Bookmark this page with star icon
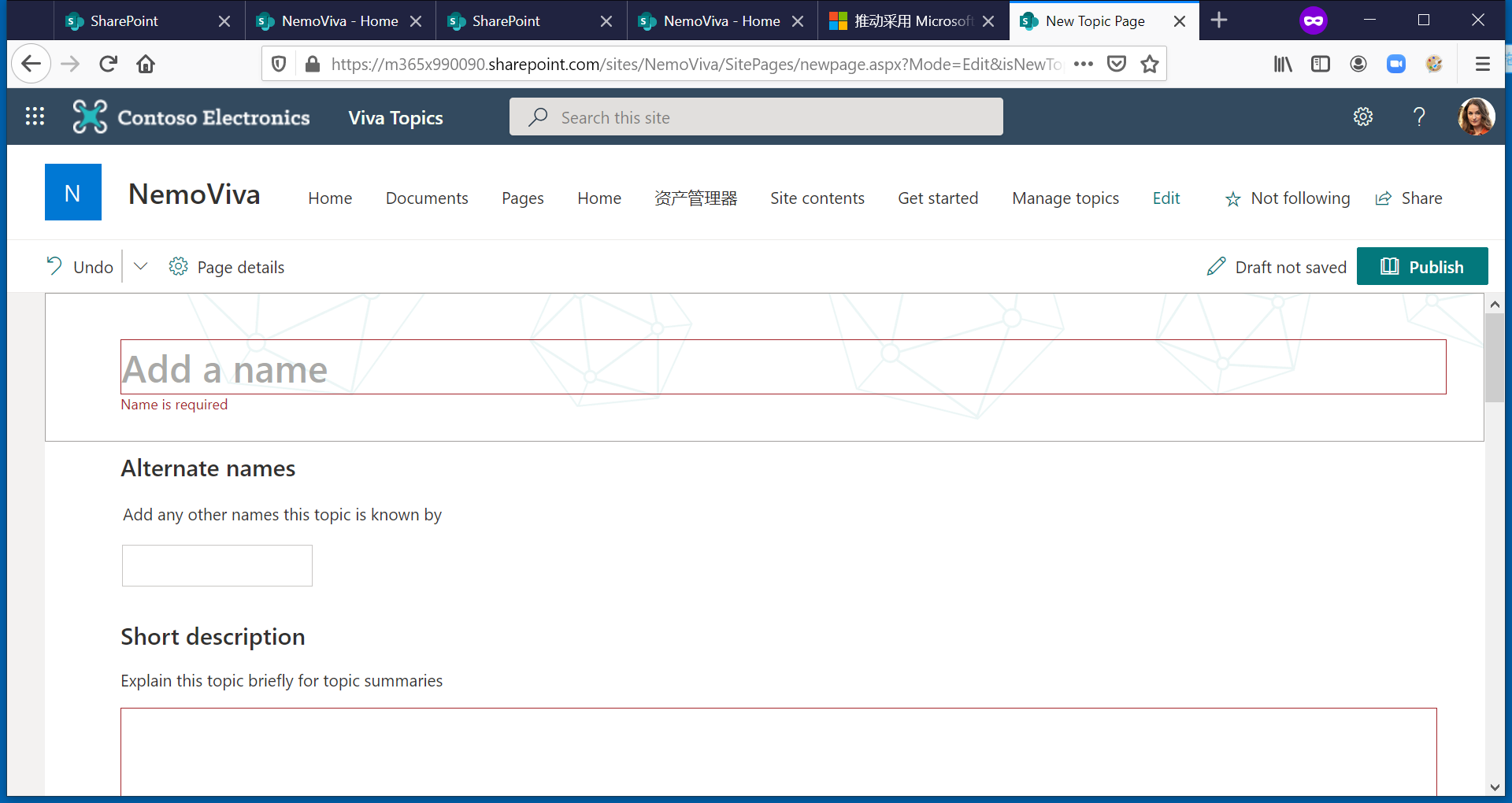1512x803 pixels. click(1150, 64)
